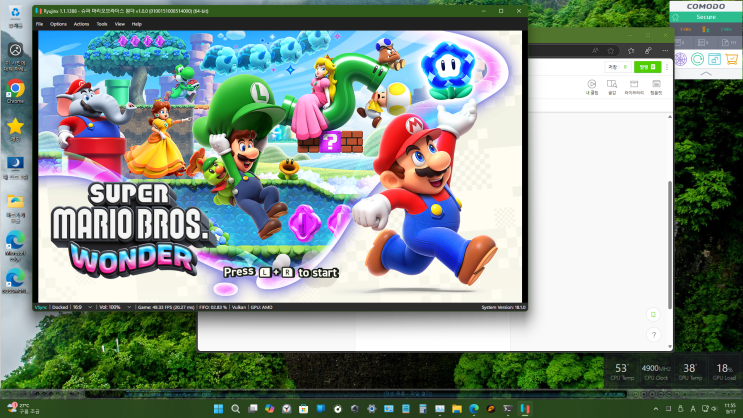Viewport: 743px width, 418px height.
Task: Open the circular person desktop icon
Action: 15,56
